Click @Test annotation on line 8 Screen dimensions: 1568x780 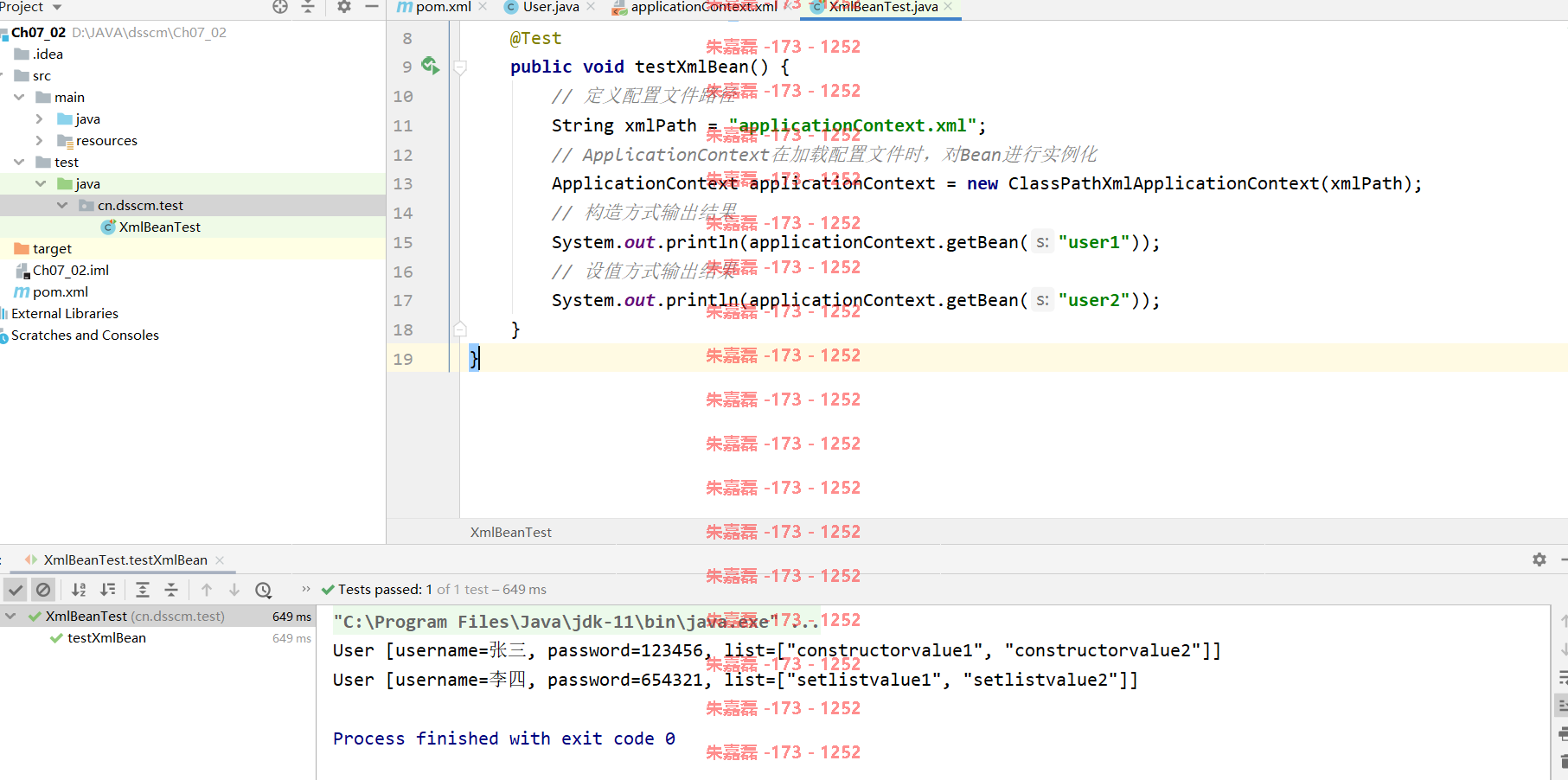pos(535,38)
